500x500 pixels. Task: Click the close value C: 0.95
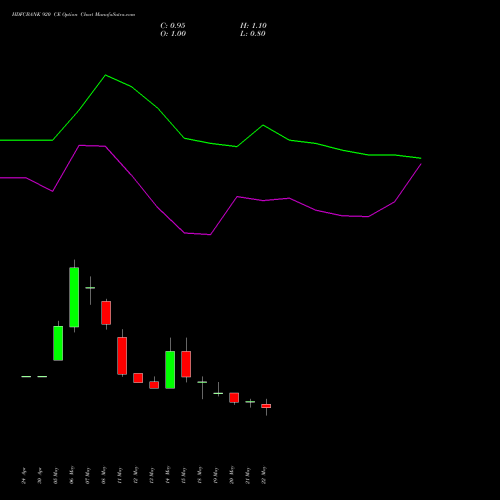173,26
